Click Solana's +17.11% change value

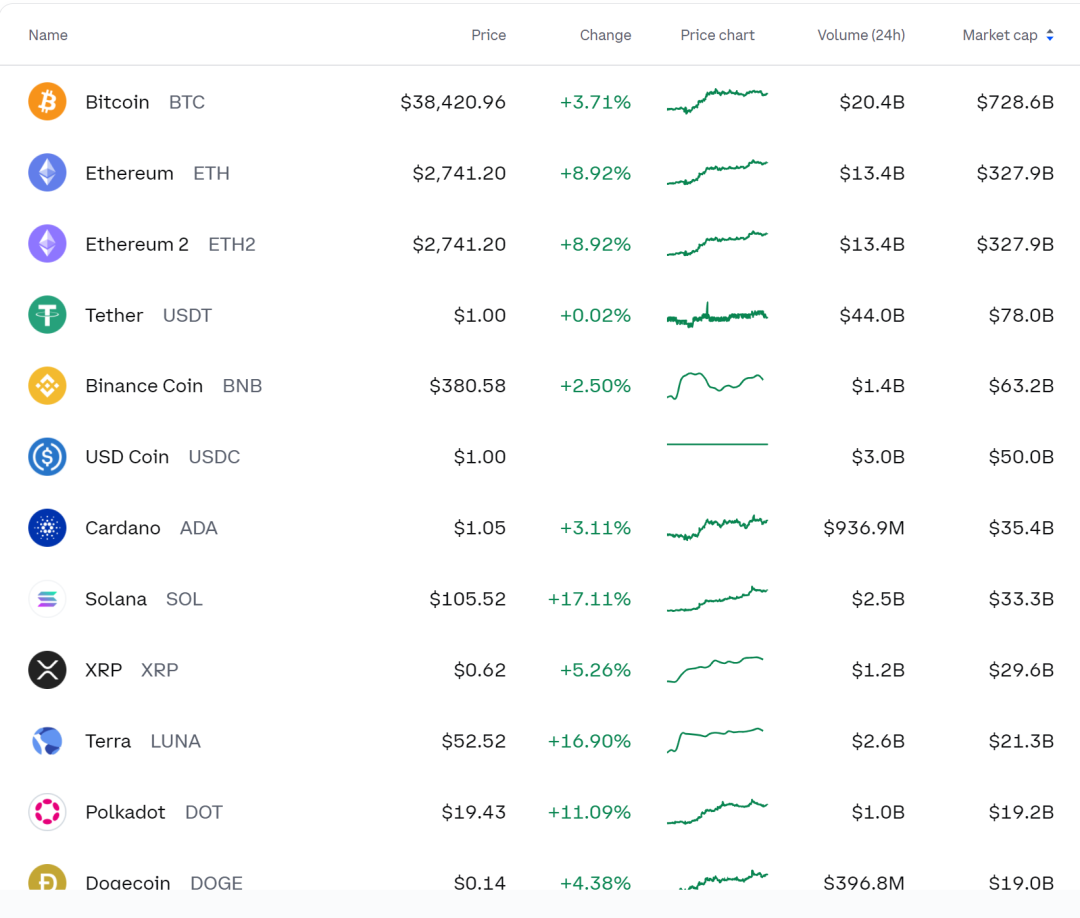[589, 599]
